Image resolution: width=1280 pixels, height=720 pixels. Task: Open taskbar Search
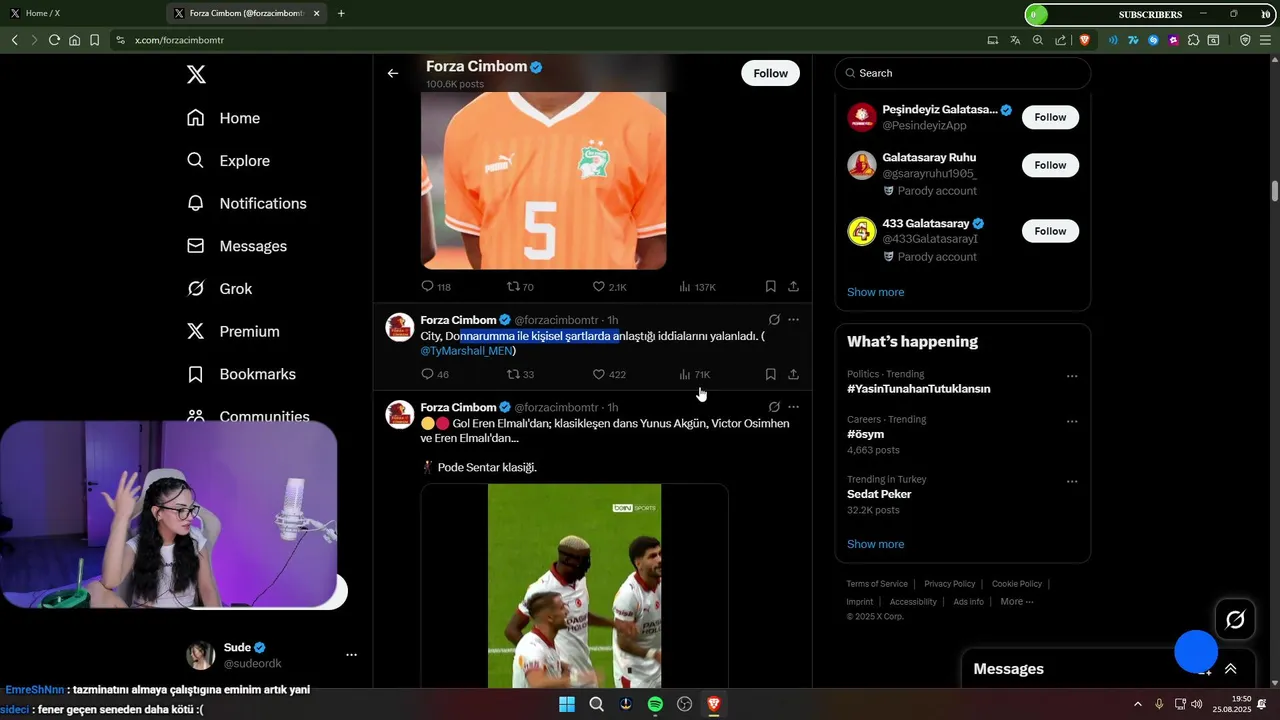pyautogui.click(x=597, y=704)
